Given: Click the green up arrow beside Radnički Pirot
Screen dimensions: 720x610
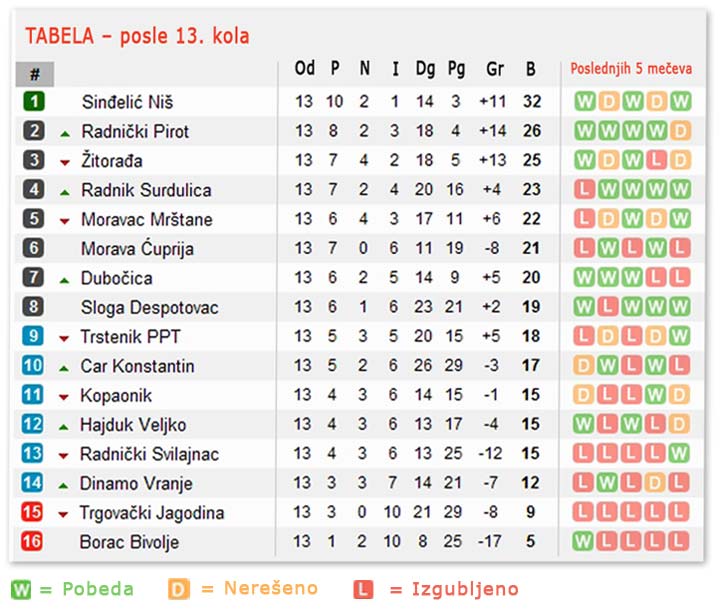Looking at the screenshot, I should click(65, 134).
